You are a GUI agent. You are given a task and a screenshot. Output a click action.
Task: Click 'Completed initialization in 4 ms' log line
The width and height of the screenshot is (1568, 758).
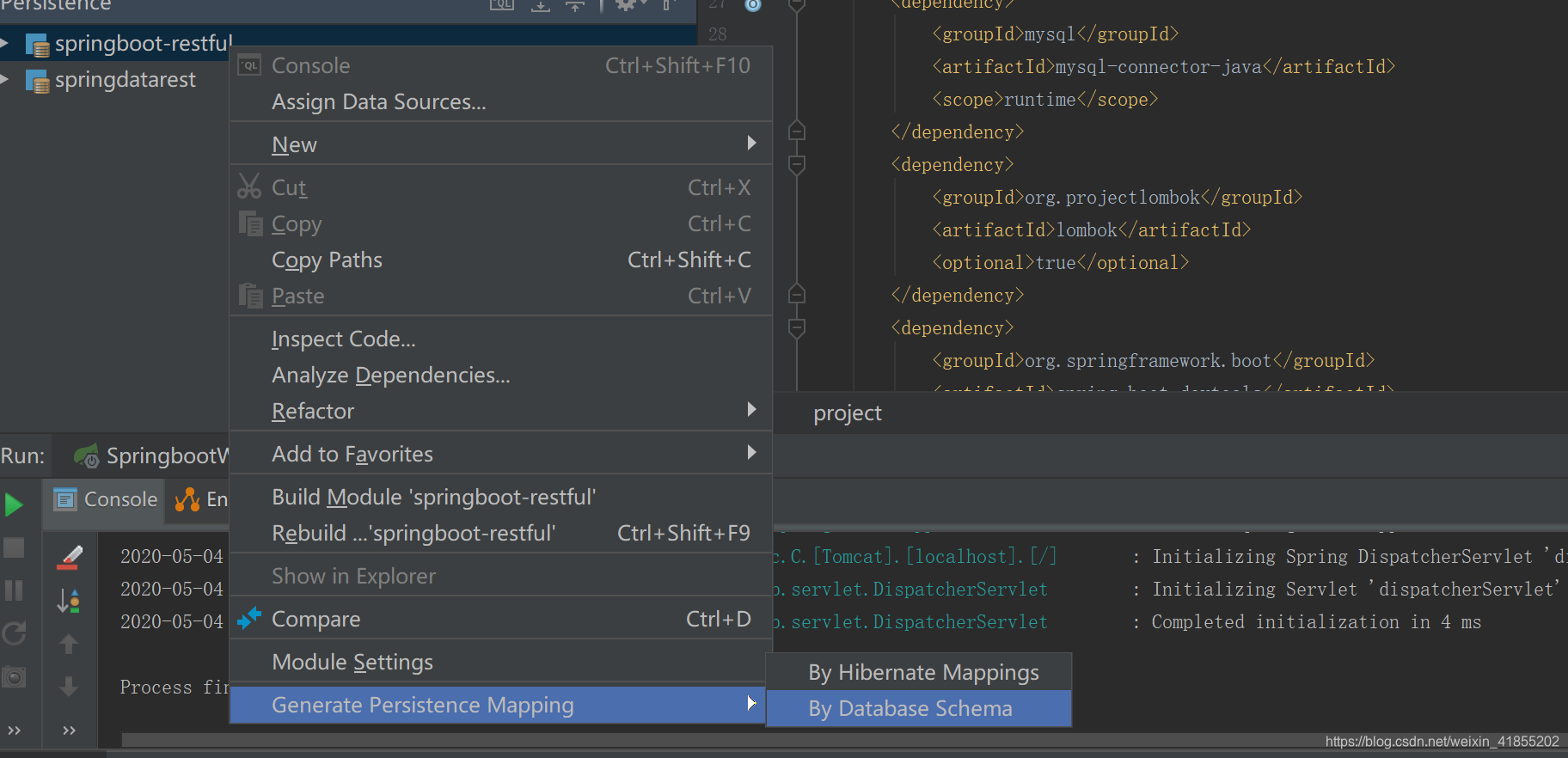pyautogui.click(x=1316, y=621)
